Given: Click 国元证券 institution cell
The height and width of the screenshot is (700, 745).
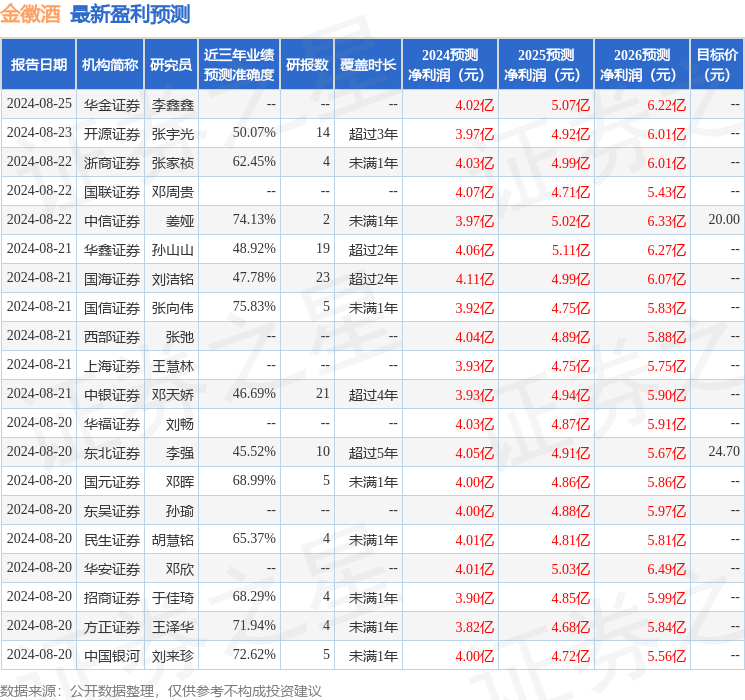Looking at the screenshot, I should point(112,482).
